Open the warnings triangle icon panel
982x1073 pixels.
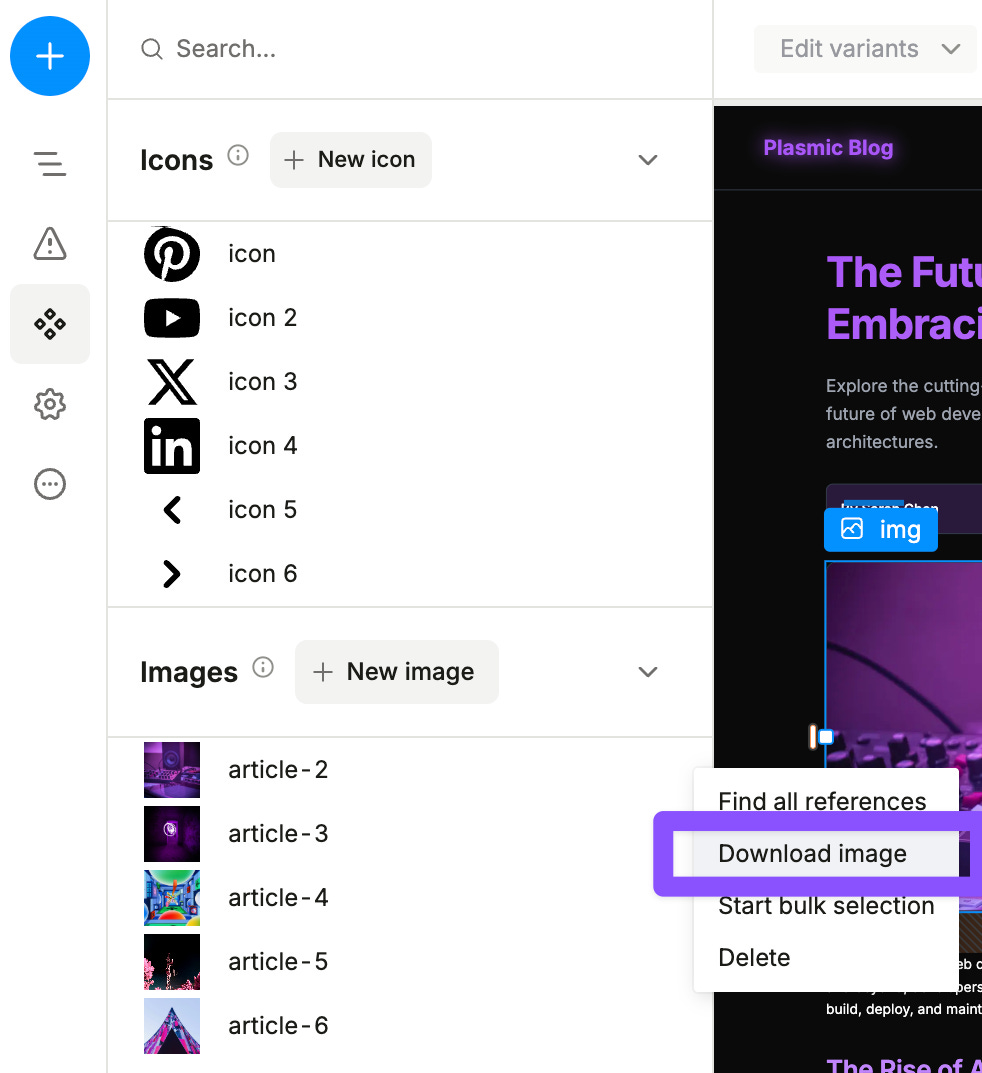(x=50, y=244)
